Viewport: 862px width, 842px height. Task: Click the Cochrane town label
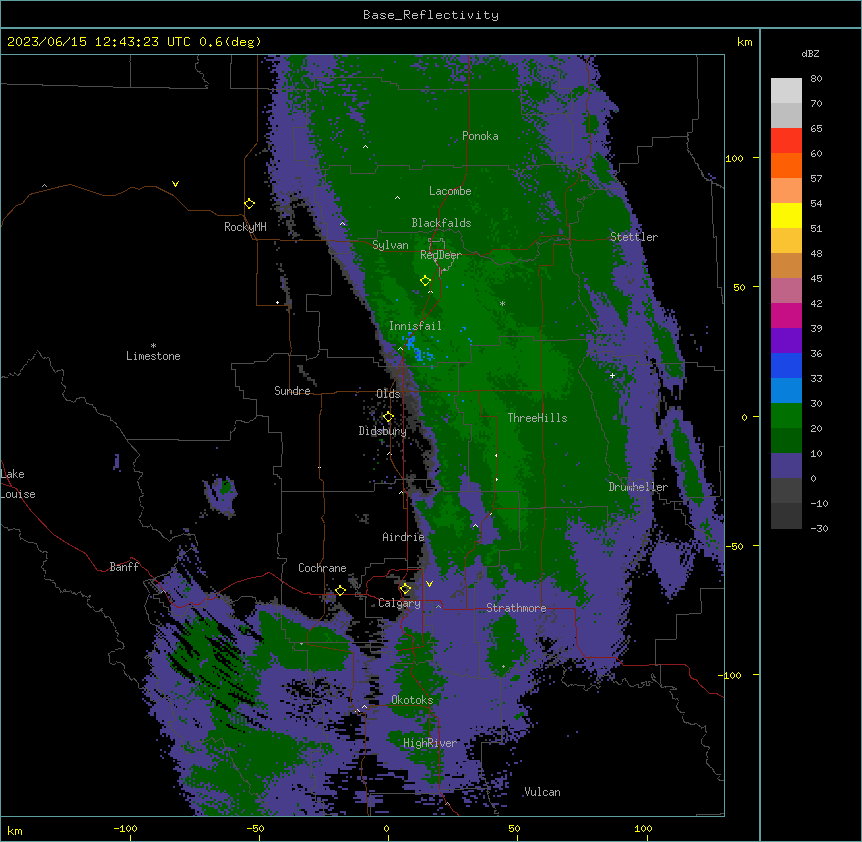(322, 568)
